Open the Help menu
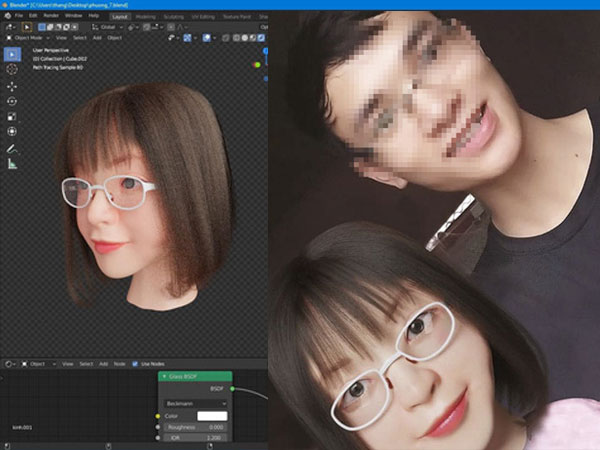The width and height of the screenshot is (600, 450). [94, 16]
